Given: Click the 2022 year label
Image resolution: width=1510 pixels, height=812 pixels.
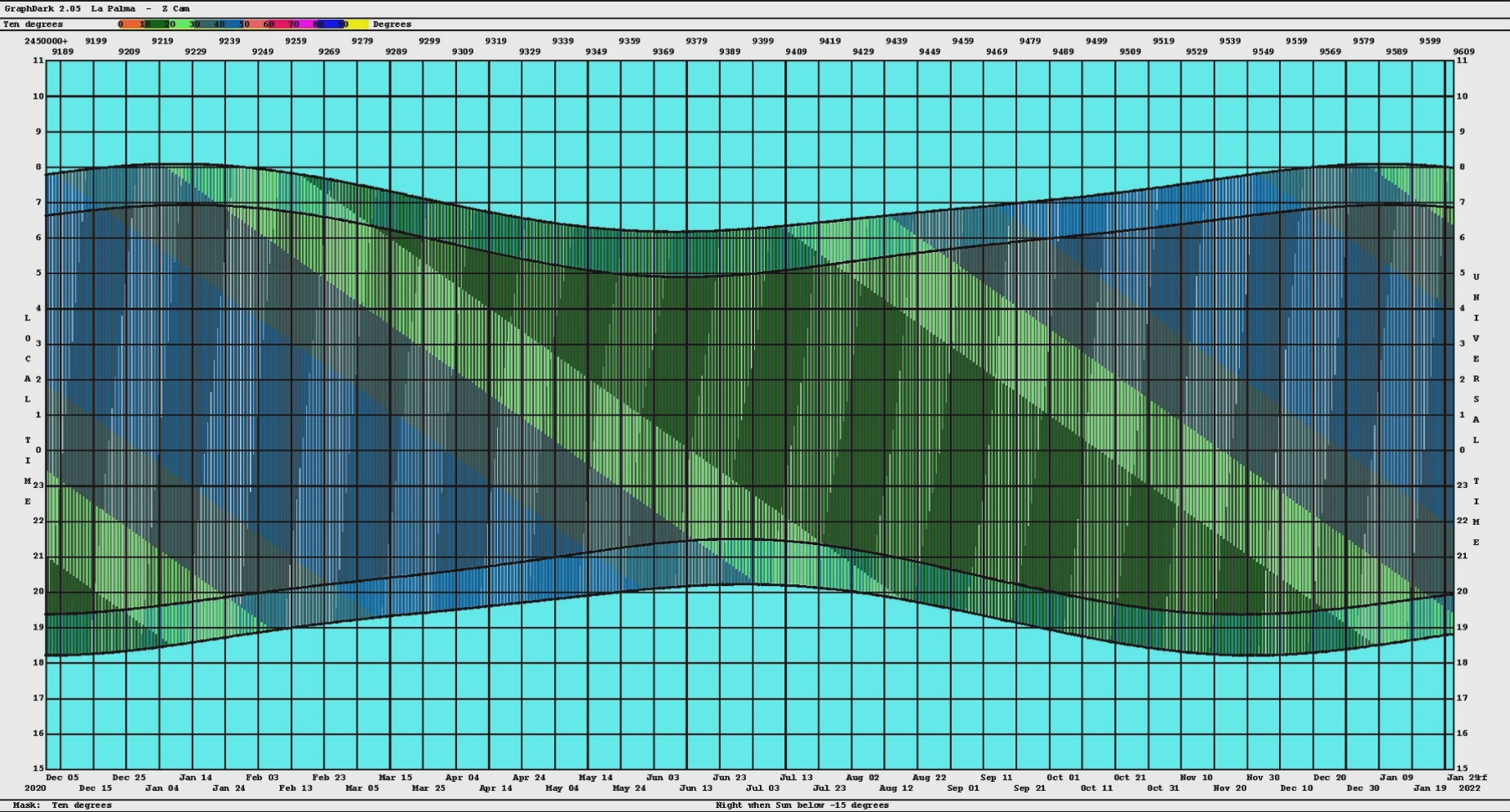Looking at the screenshot, I should (1468, 788).
